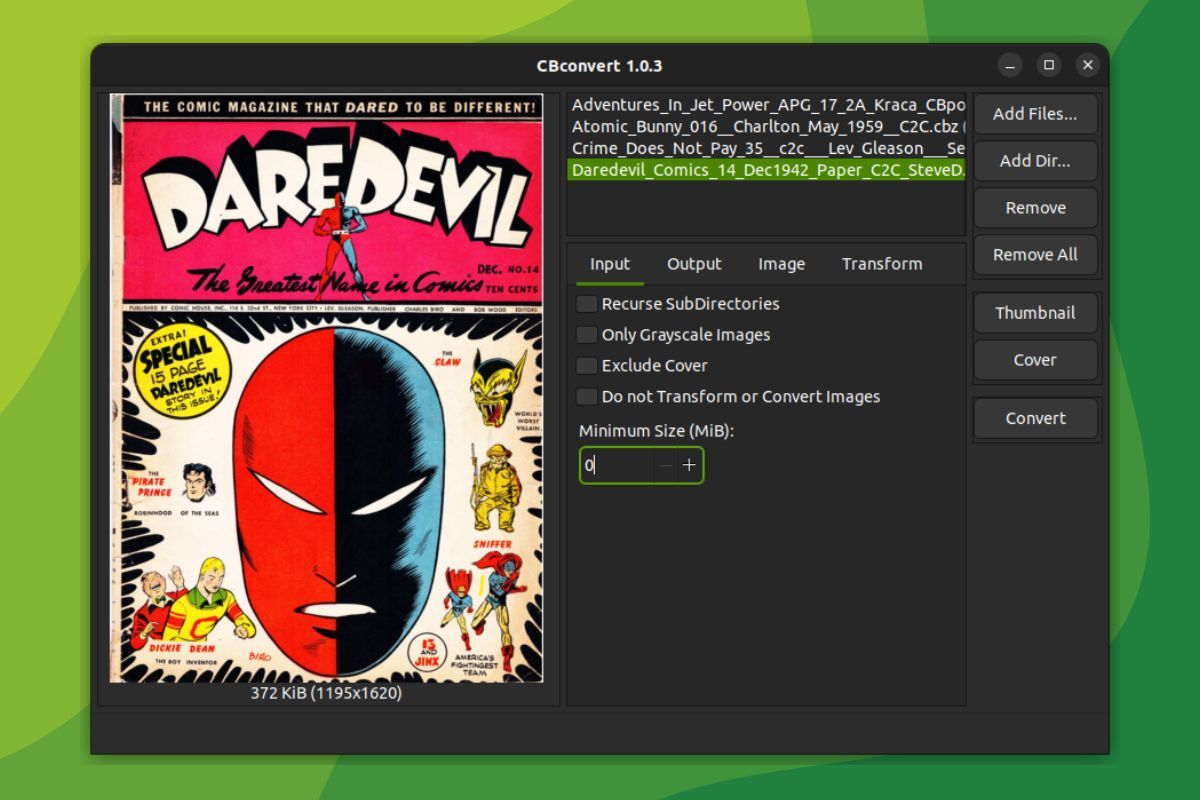
Task: Enable the Exclude Cover option
Action: coord(586,365)
